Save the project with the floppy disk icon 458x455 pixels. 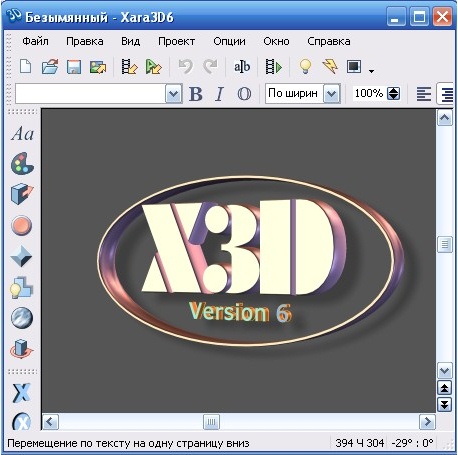point(74,66)
